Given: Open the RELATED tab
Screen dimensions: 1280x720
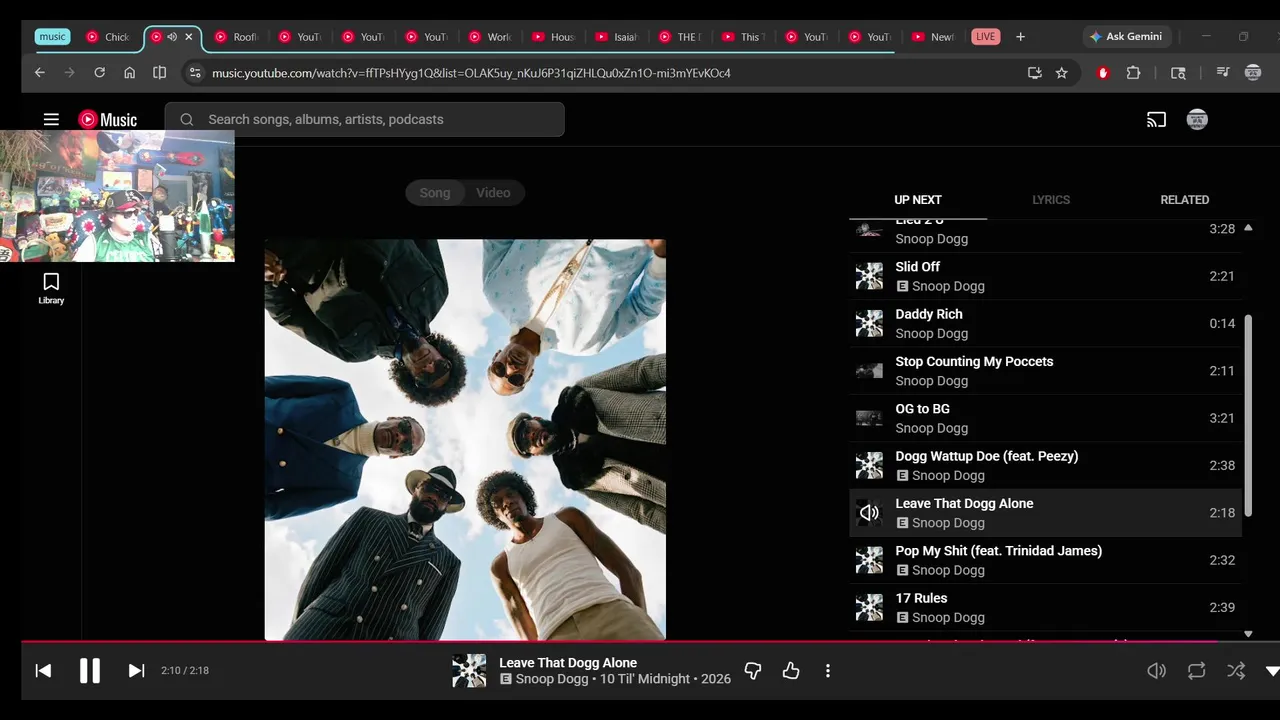Looking at the screenshot, I should point(1185,200).
